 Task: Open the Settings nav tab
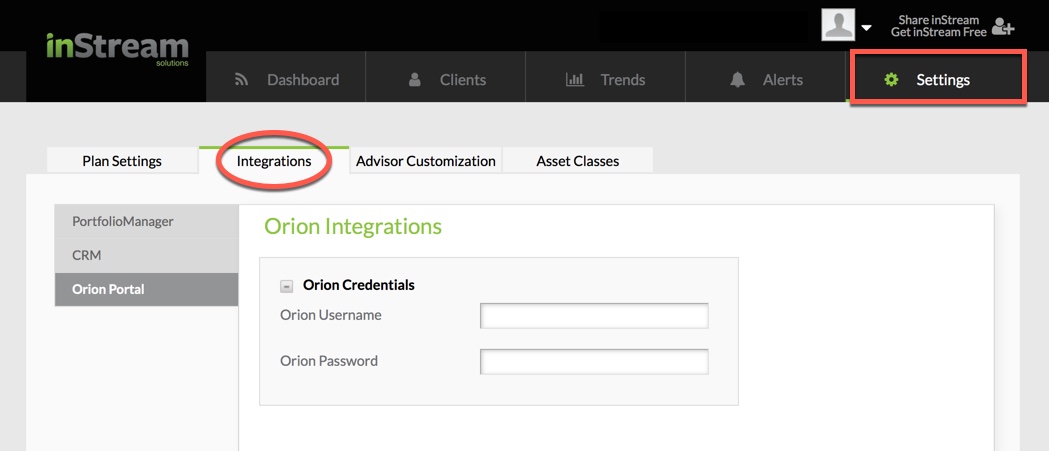pos(937,77)
